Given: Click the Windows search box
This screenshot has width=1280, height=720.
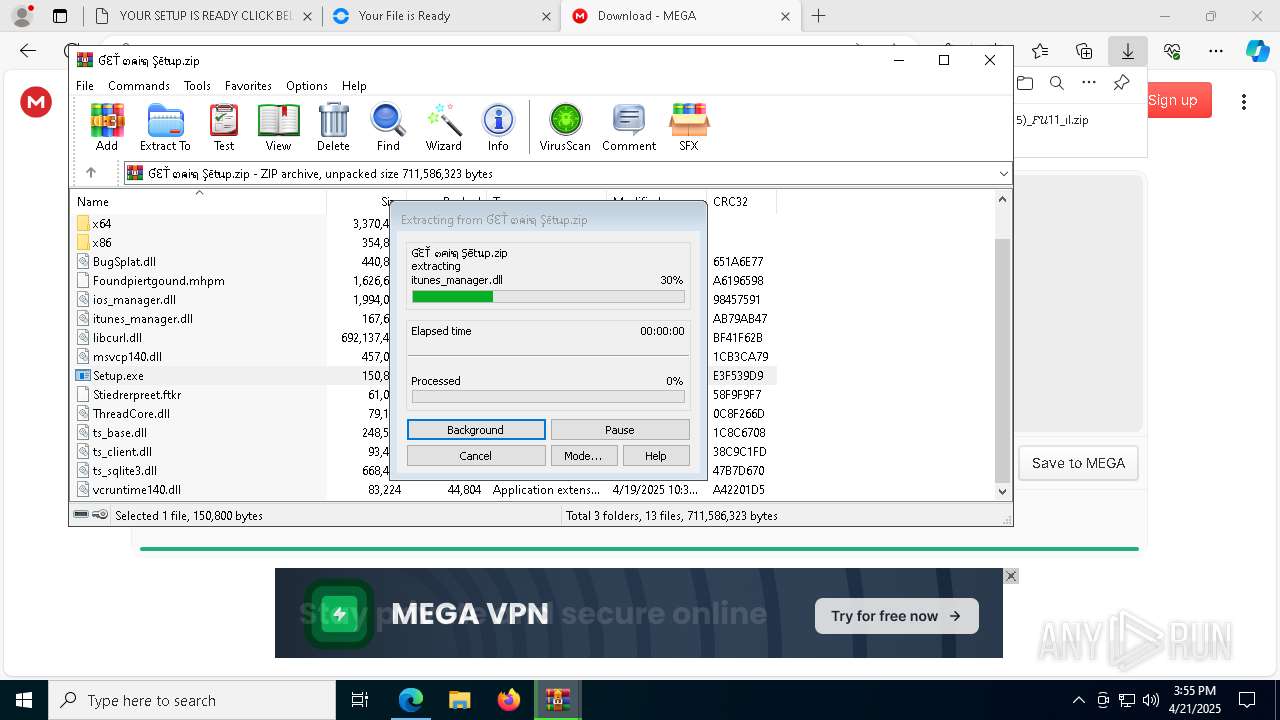Looking at the screenshot, I should pos(192,700).
